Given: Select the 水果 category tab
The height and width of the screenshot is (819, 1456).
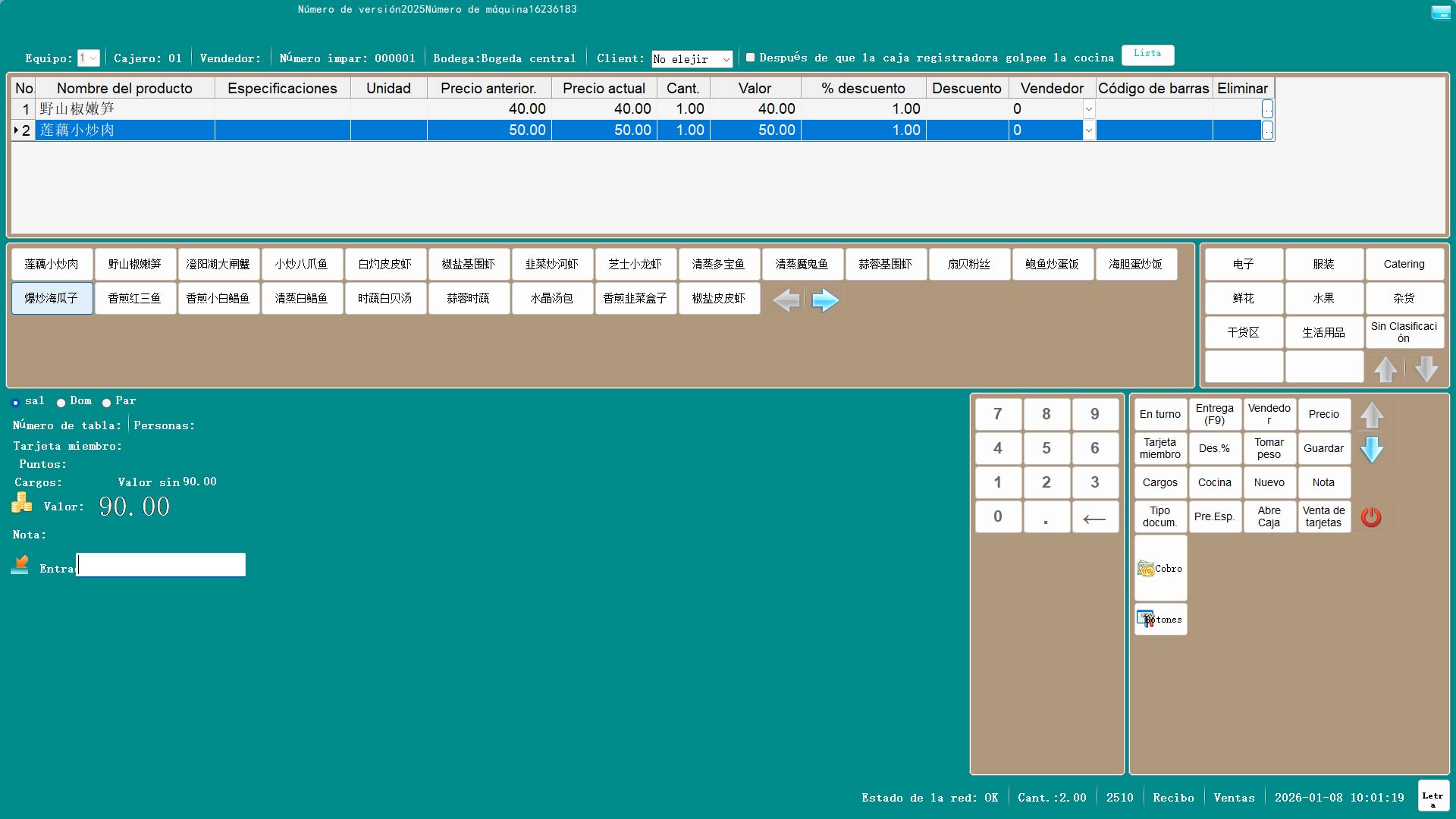Looking at the screenshot, I should (x=1323, y=298).
